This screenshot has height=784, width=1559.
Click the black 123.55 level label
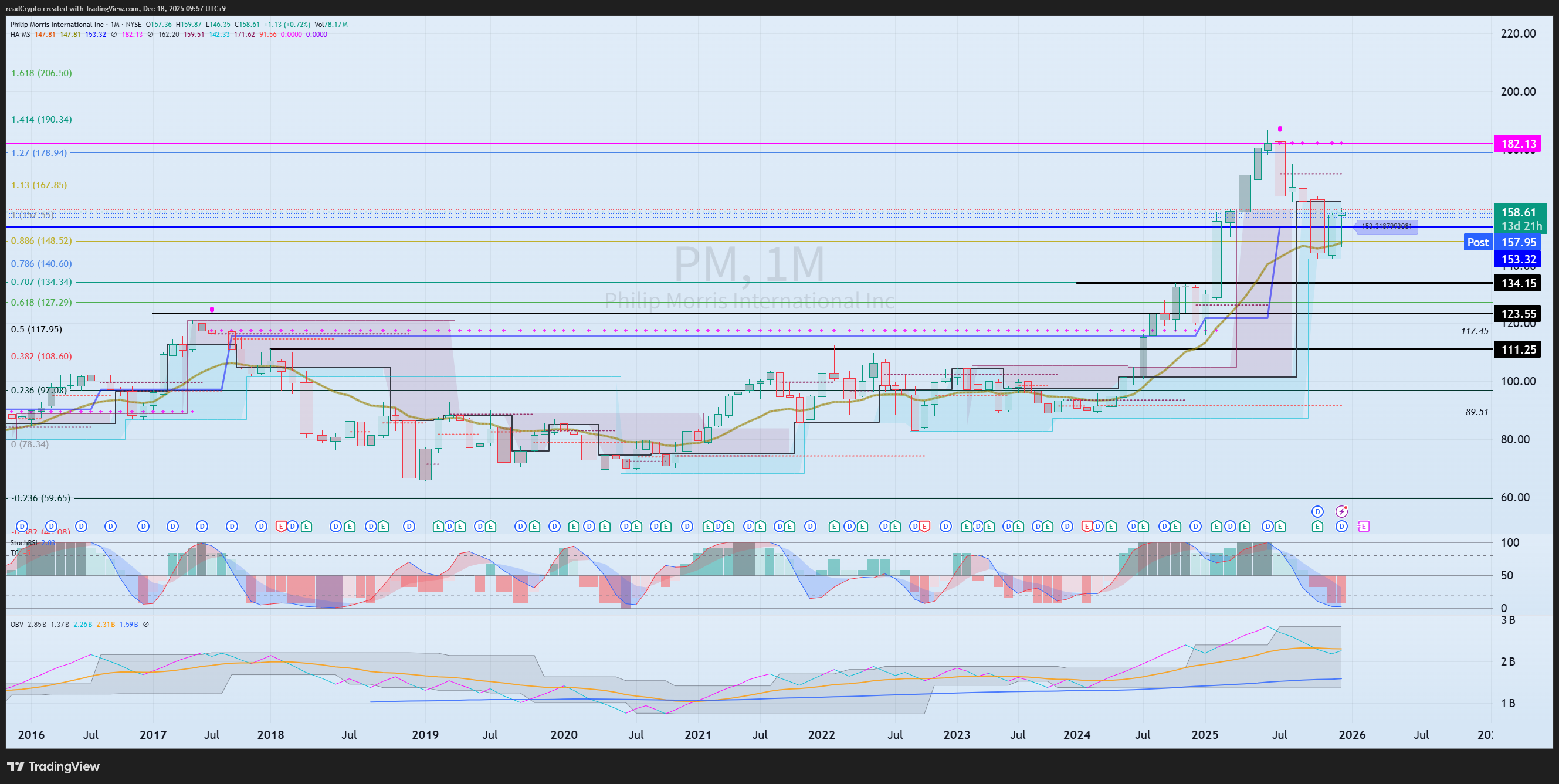coord(1518,313)
